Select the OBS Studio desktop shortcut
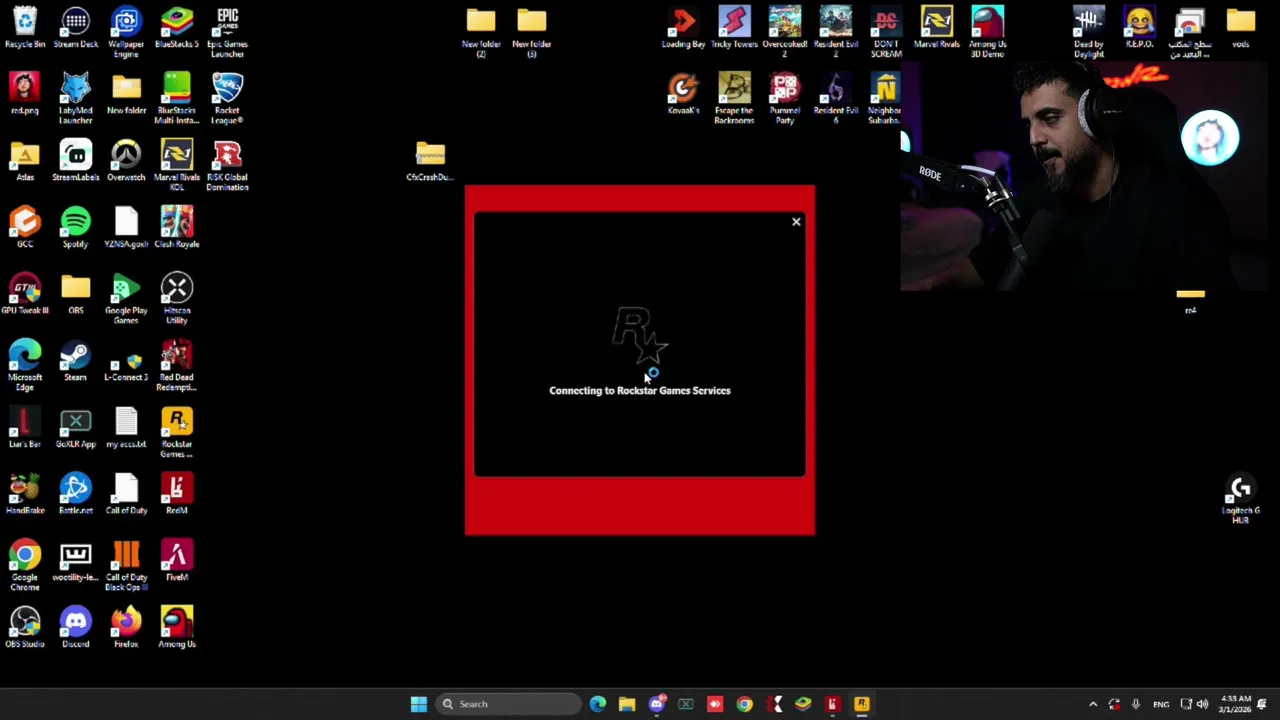 click(25, 628)
